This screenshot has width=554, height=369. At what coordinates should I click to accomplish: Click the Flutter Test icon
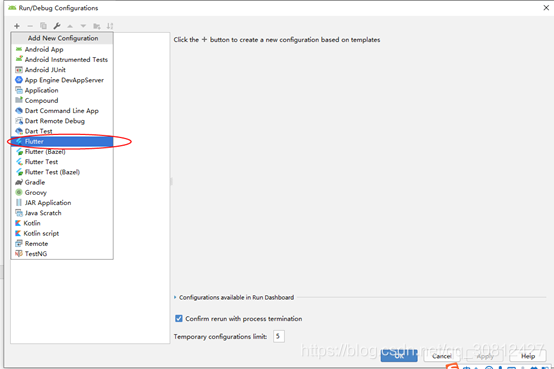(19, 162)
